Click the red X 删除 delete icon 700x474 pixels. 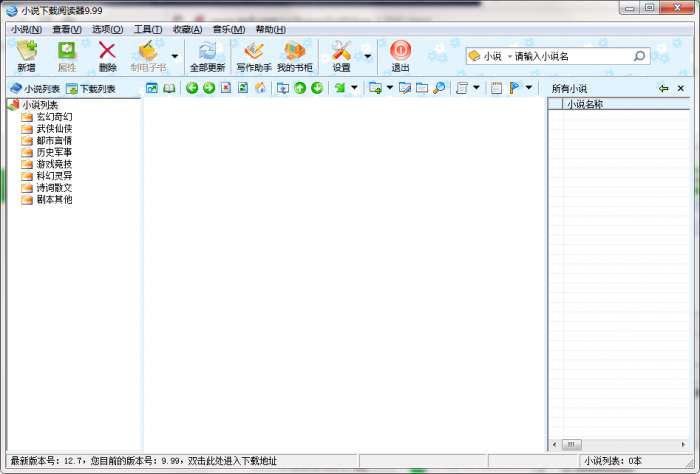point(107,56)
